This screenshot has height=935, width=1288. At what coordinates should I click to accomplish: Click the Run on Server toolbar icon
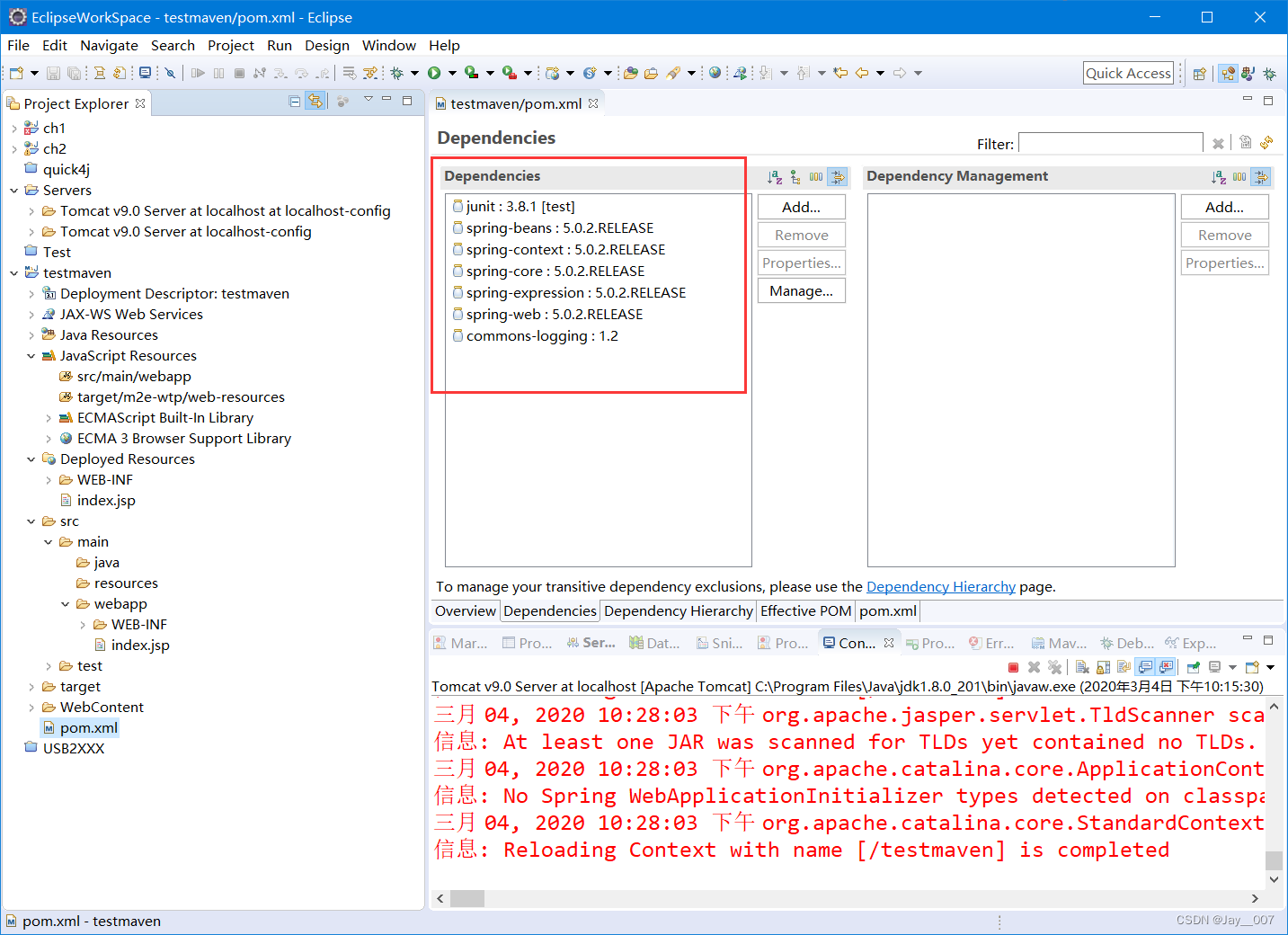pos(740,73)
